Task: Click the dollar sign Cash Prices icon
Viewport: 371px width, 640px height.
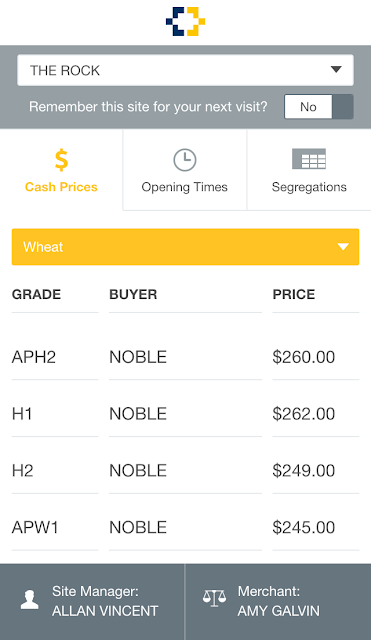Action: (61, 160)
